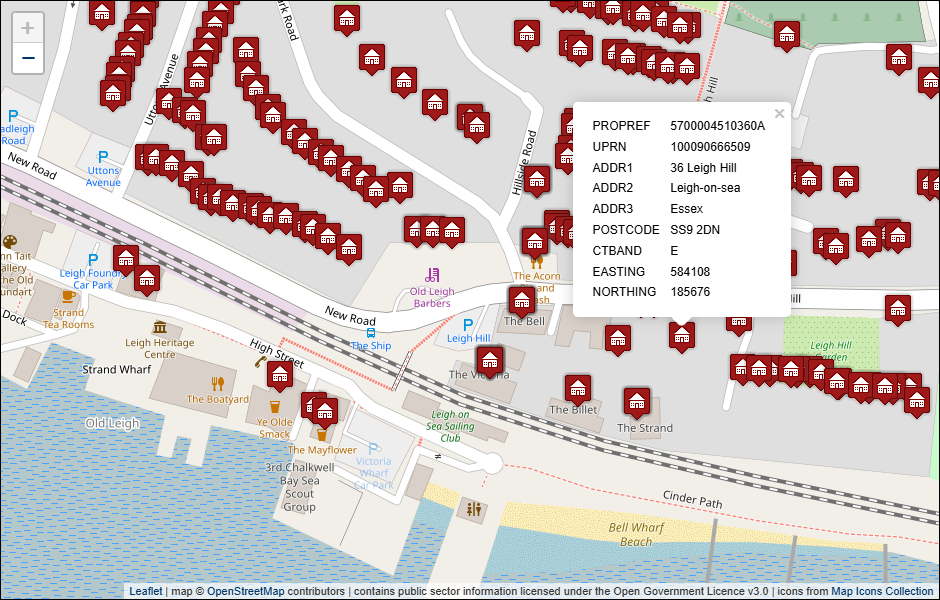Open the Map Icons Collection link

click(x=882, y=591)
